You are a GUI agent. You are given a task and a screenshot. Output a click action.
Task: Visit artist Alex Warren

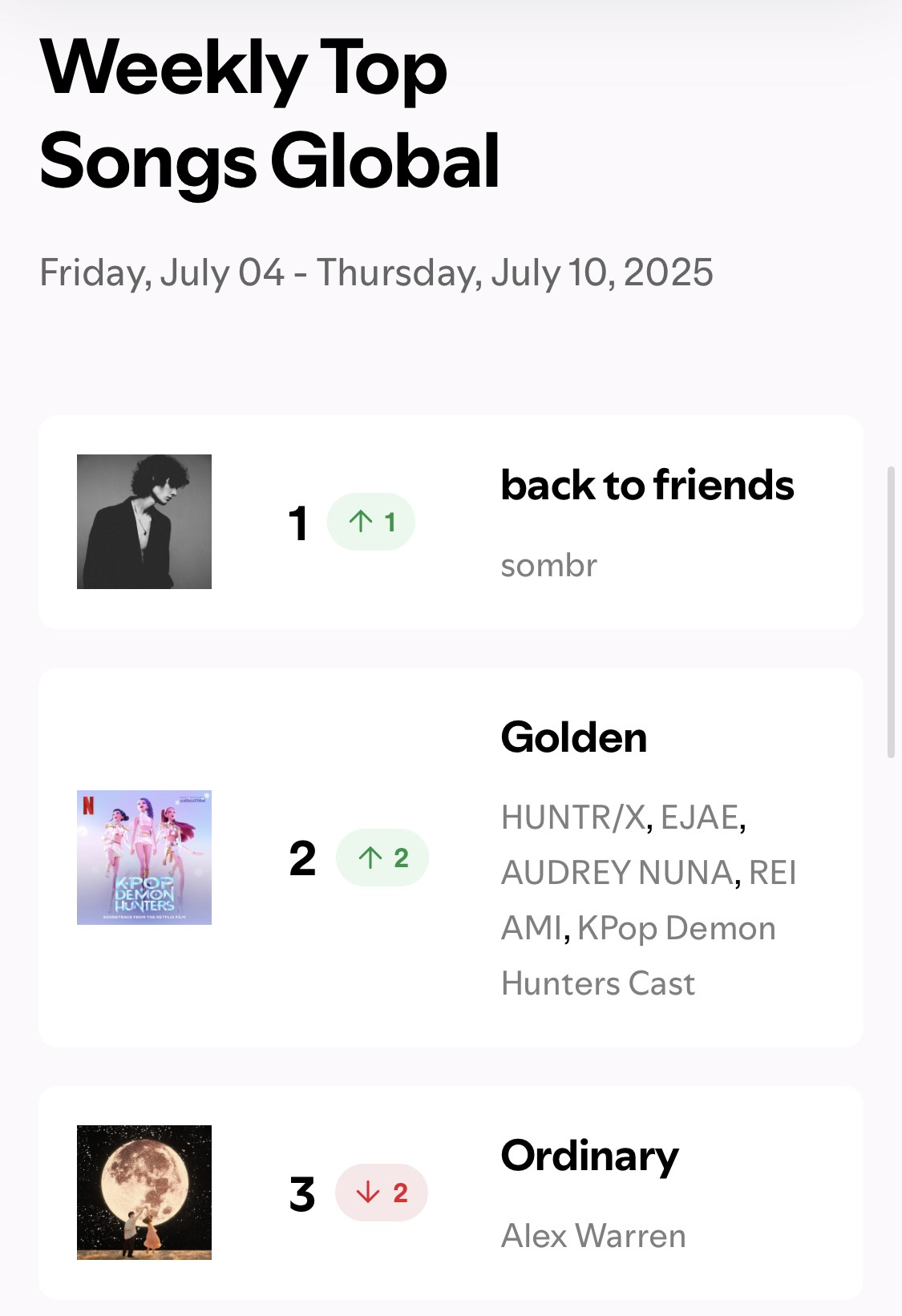pyautogui.click(x=593, y=1236)
